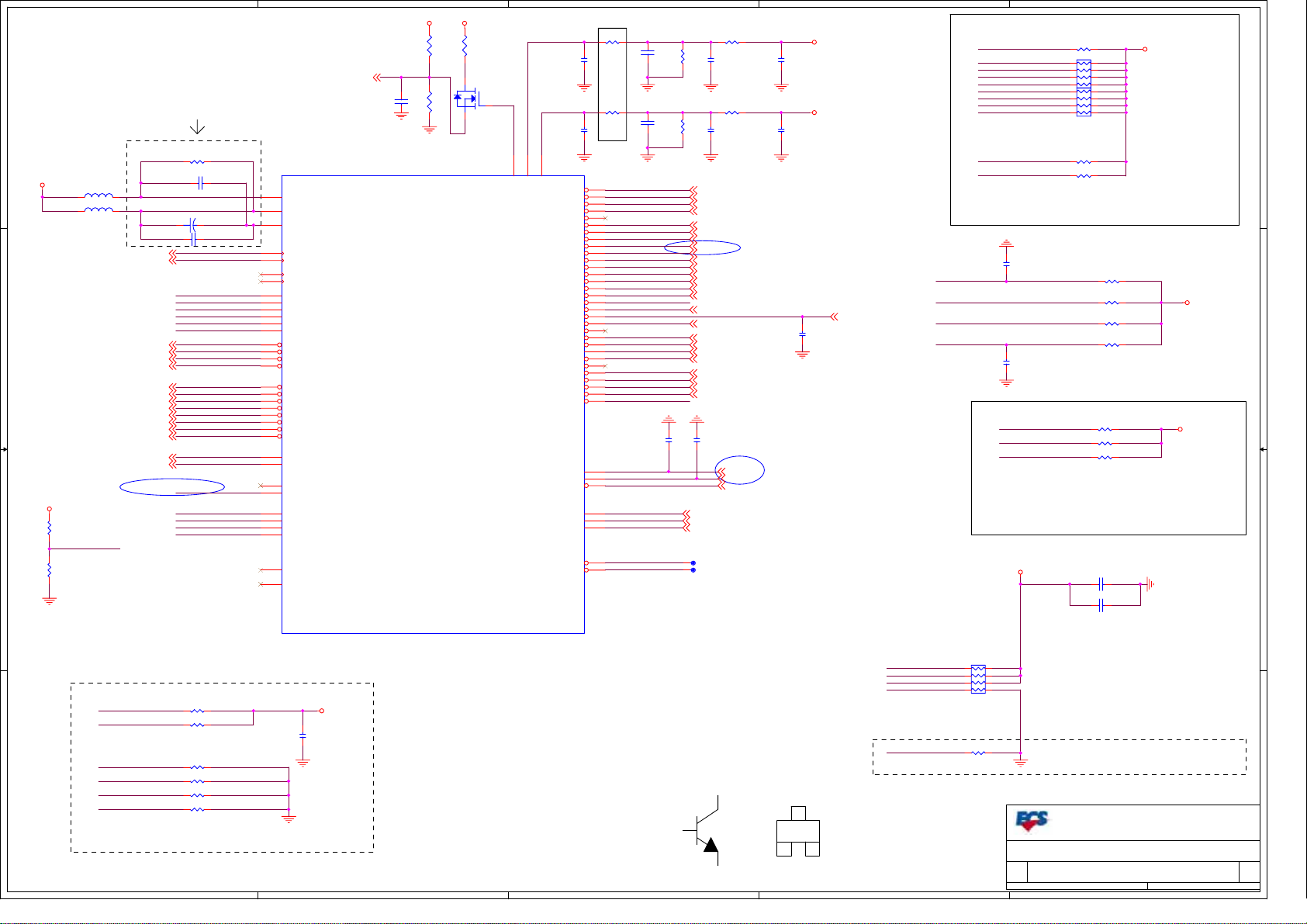Select the single resistor inside the bottom-right dashed box

(979, 753)
